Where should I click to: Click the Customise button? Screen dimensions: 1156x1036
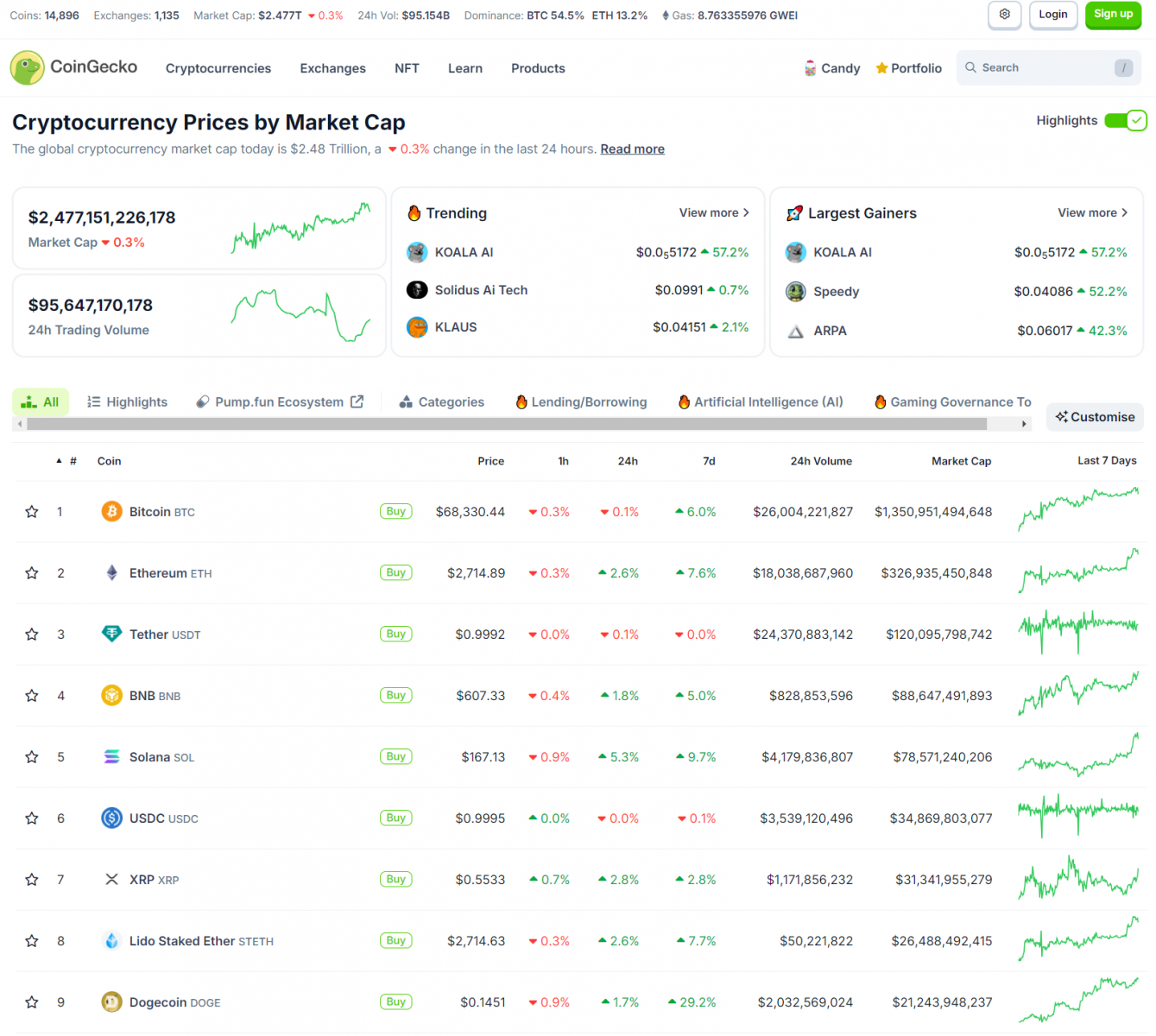[1096, 417]
